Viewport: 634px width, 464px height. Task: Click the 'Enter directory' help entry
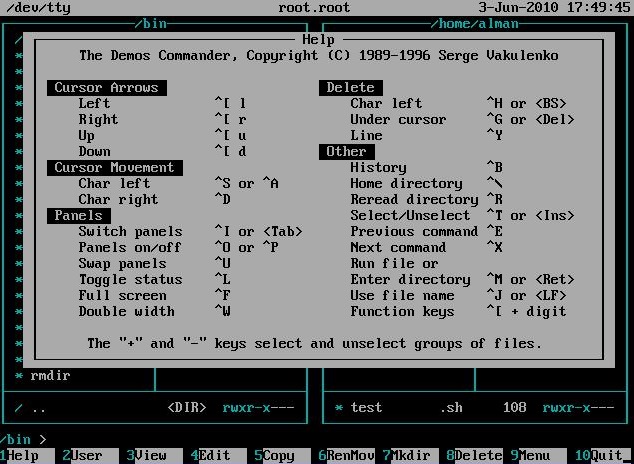pos(410,280)
